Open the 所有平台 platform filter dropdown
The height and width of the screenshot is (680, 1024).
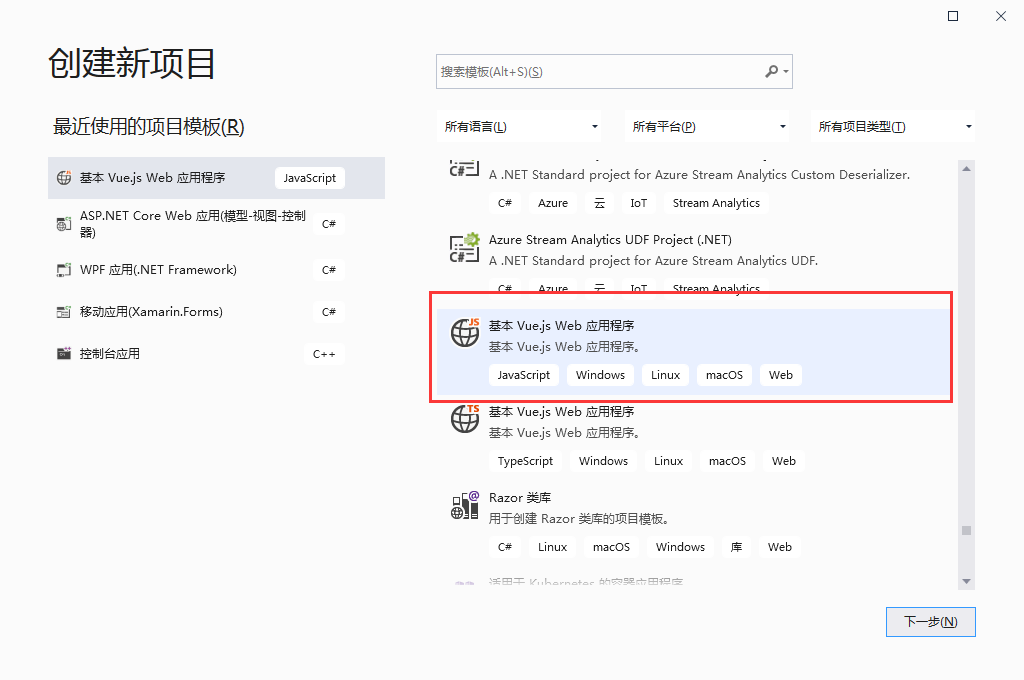pyautogui.click(x=708, y=127)
